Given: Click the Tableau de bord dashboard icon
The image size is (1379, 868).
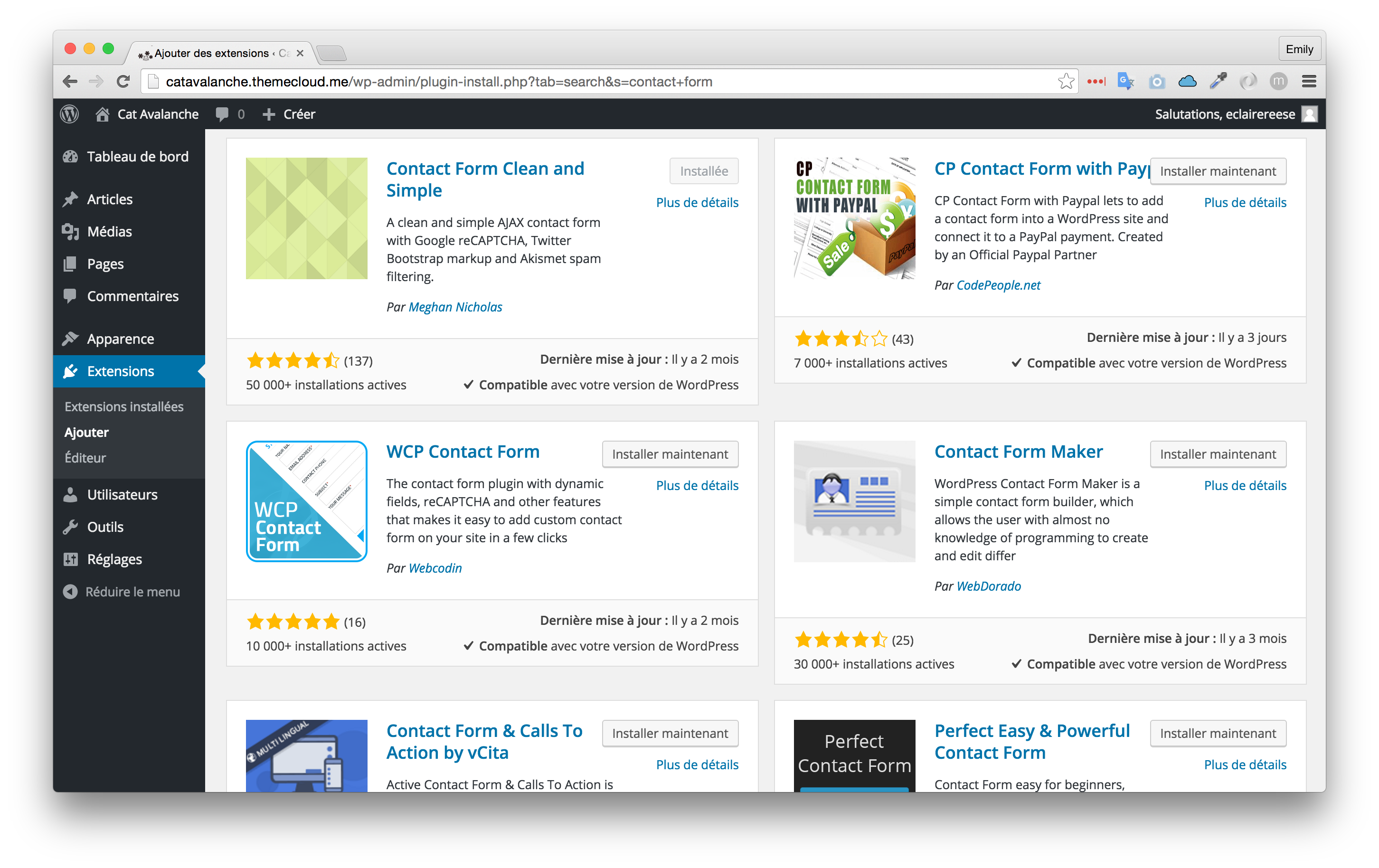Looking at the screenshot, I should pyautogui.click(x=70, y=156).
